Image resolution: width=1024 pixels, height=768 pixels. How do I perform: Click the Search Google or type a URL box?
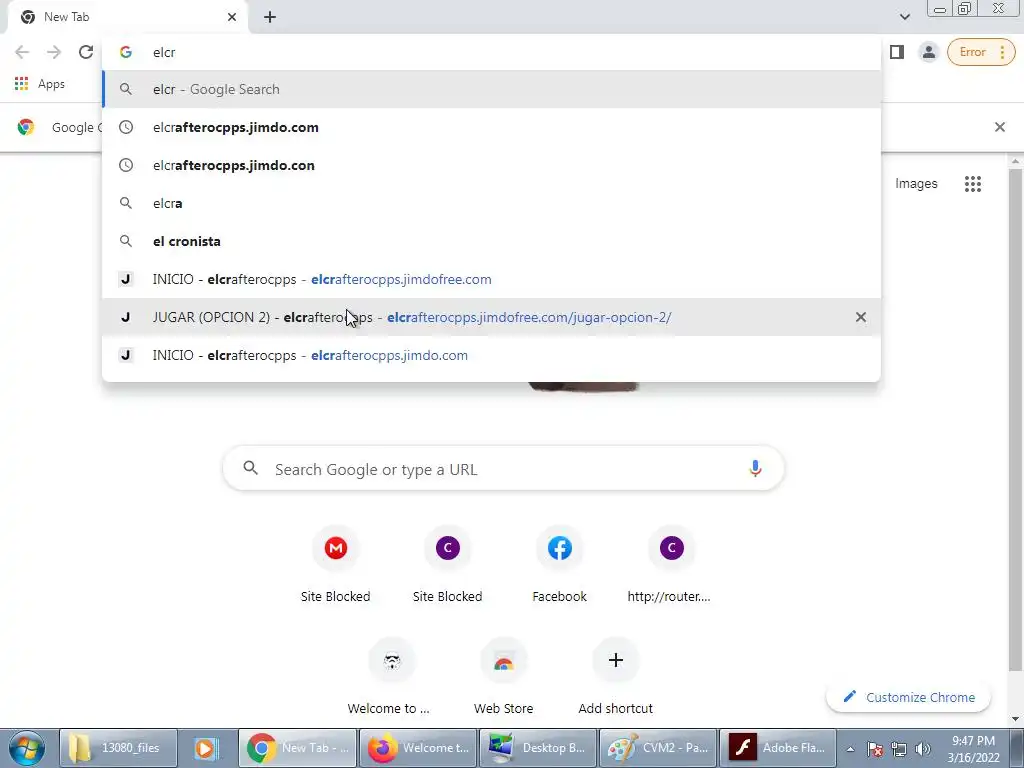point(503,469)
